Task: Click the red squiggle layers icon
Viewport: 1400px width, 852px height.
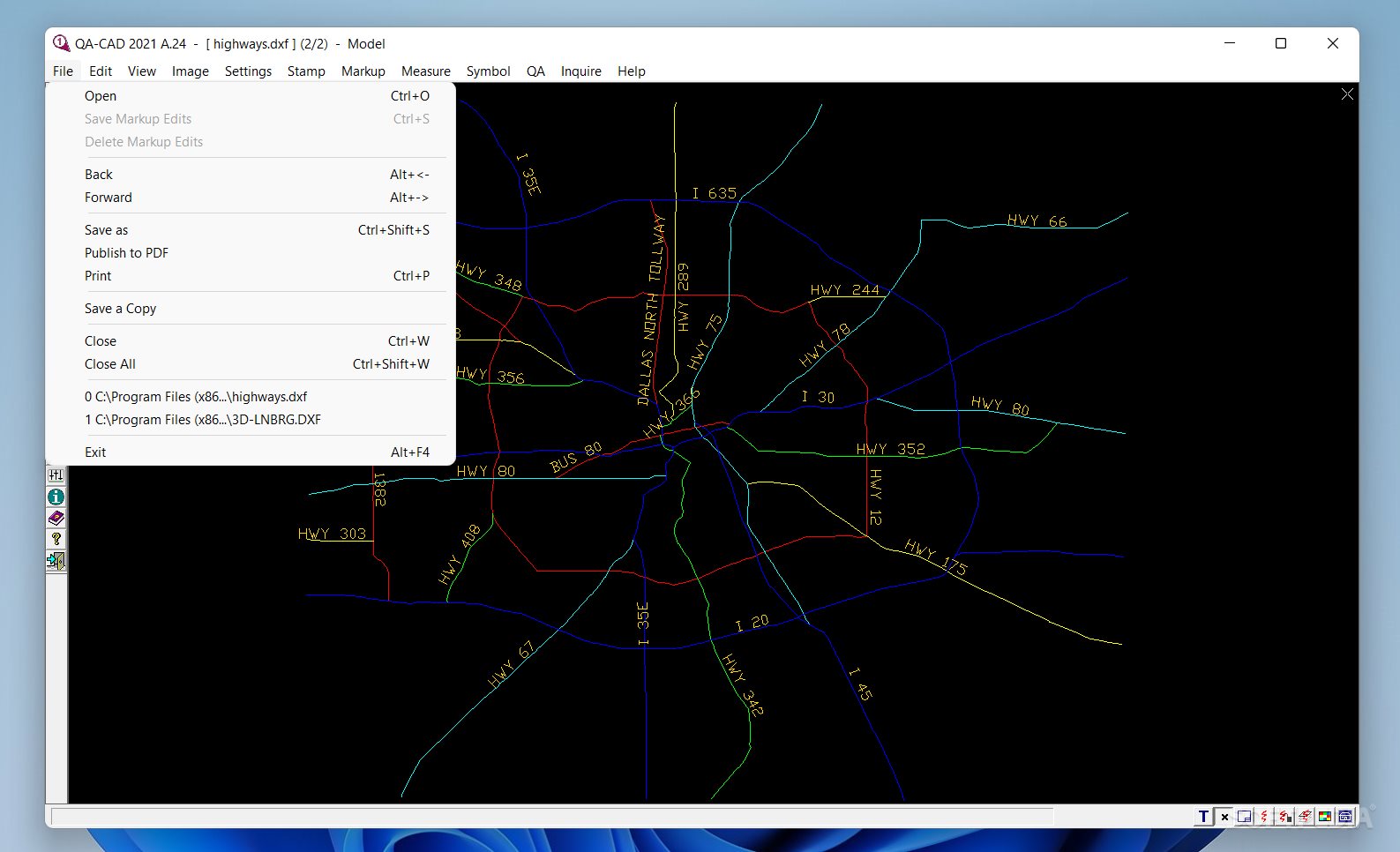Action: [1305, 817]
